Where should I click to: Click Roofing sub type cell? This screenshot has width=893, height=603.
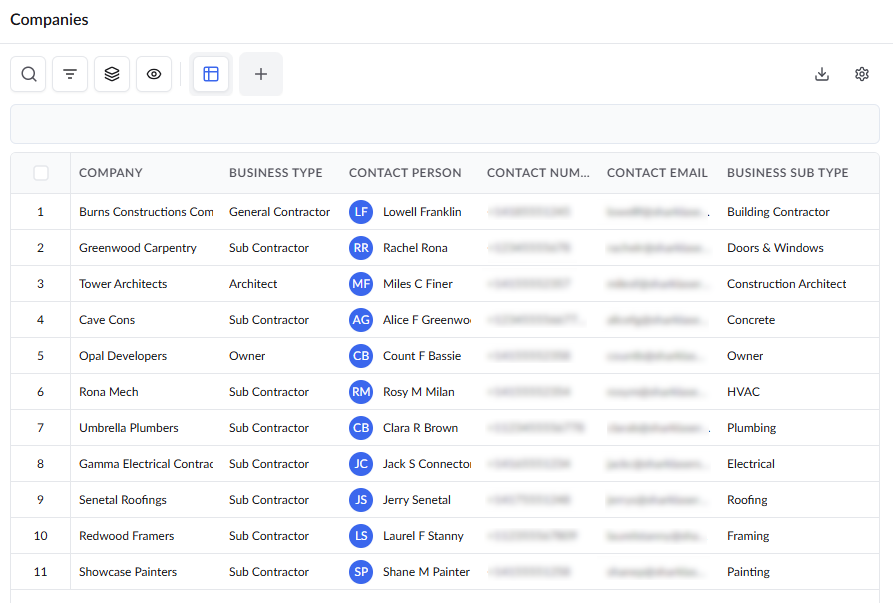coord(747,499)
